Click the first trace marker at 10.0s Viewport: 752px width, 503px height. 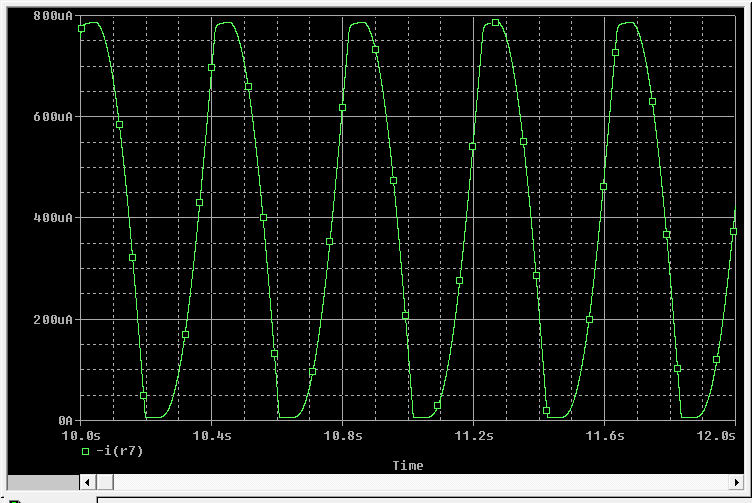coord(82,29)
